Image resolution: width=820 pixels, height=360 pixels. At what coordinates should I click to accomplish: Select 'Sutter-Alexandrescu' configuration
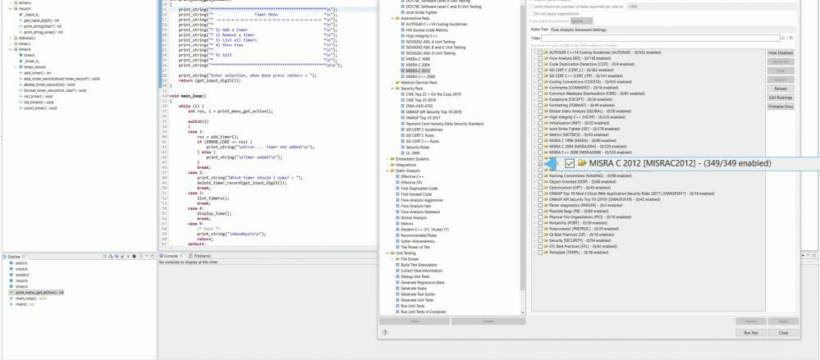click(418, 241)
